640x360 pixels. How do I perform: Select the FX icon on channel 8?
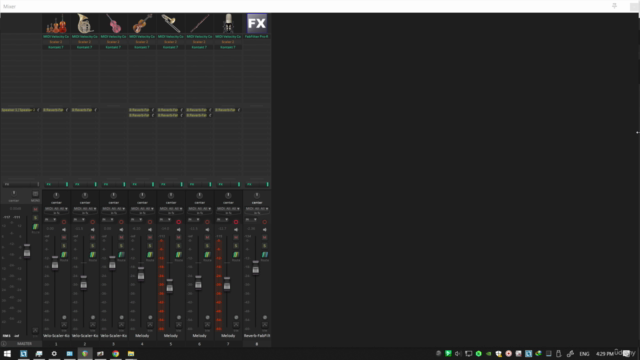pos(257,24)
